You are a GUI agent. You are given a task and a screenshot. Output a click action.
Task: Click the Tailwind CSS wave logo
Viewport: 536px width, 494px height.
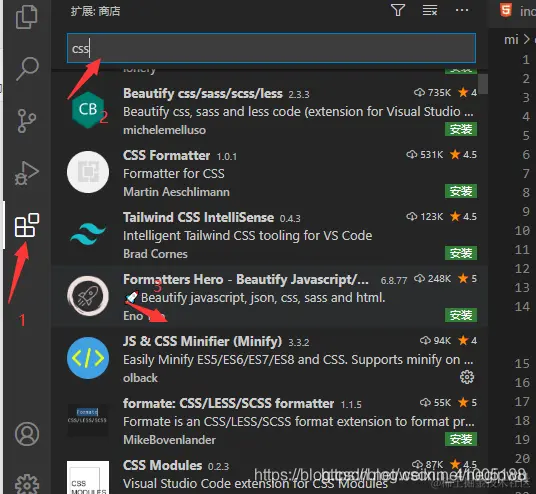pos(88,234)
